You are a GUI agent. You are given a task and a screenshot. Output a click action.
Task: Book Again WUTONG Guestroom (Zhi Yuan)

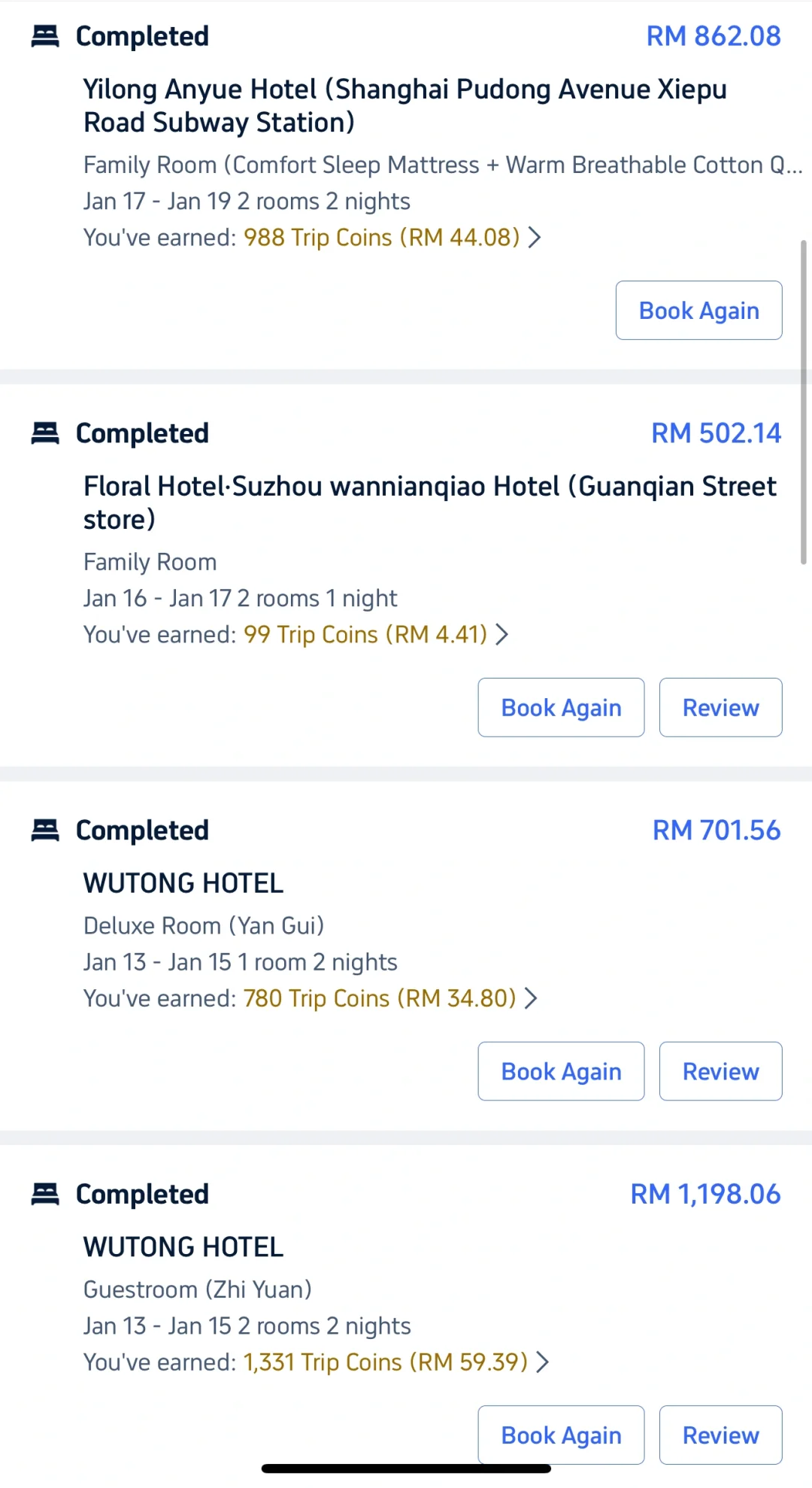coord(561,1435)
